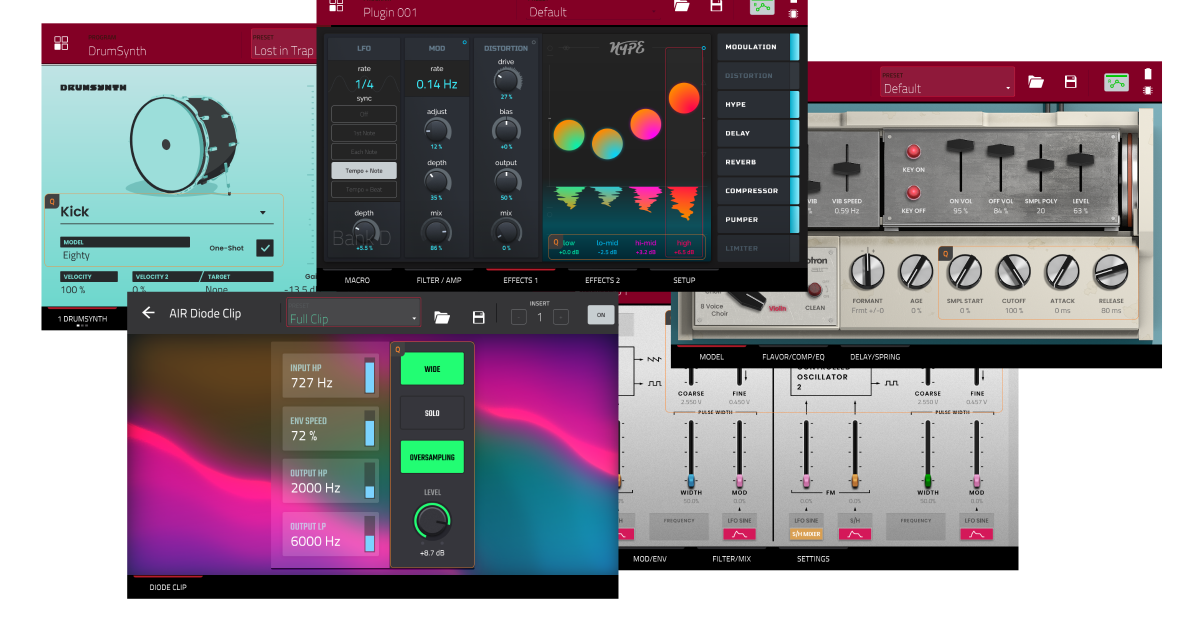Screen dimensions: 1200x628
Task: Switch to the EFFECTS 1 tab
Action: click(520, 280)
